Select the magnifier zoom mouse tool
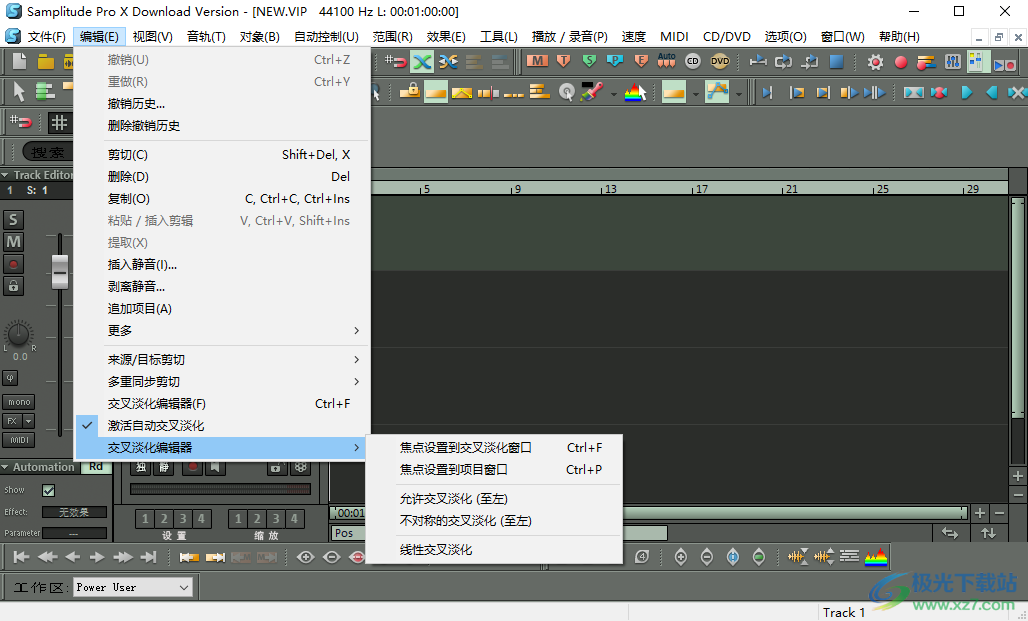Image resolution: width=1028 pixels, height=621 pixels. click(x=566, y=92)
